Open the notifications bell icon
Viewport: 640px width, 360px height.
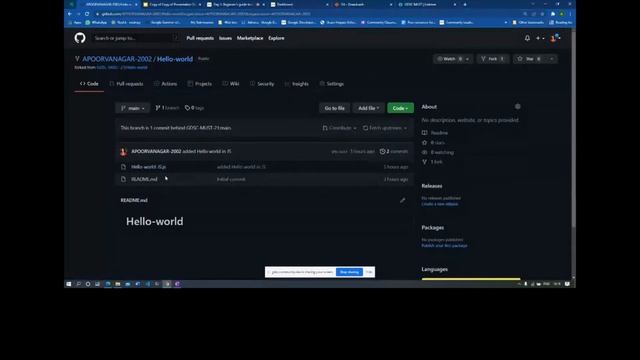coord(527,38)
